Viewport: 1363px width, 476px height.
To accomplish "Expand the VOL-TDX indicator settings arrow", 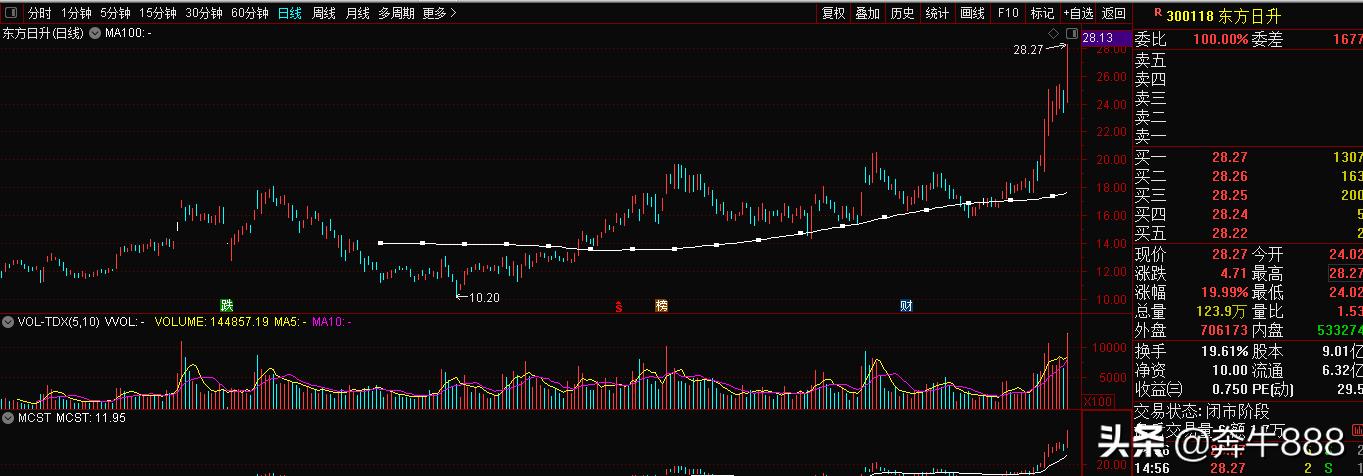I will 8,322.
